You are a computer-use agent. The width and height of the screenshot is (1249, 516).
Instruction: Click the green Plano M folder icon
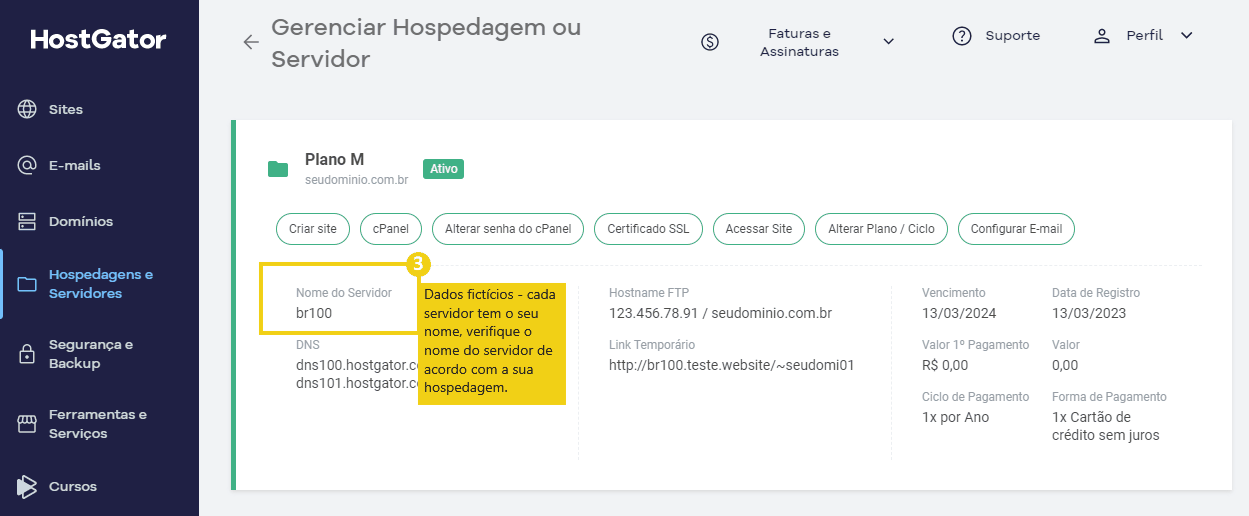278,169
